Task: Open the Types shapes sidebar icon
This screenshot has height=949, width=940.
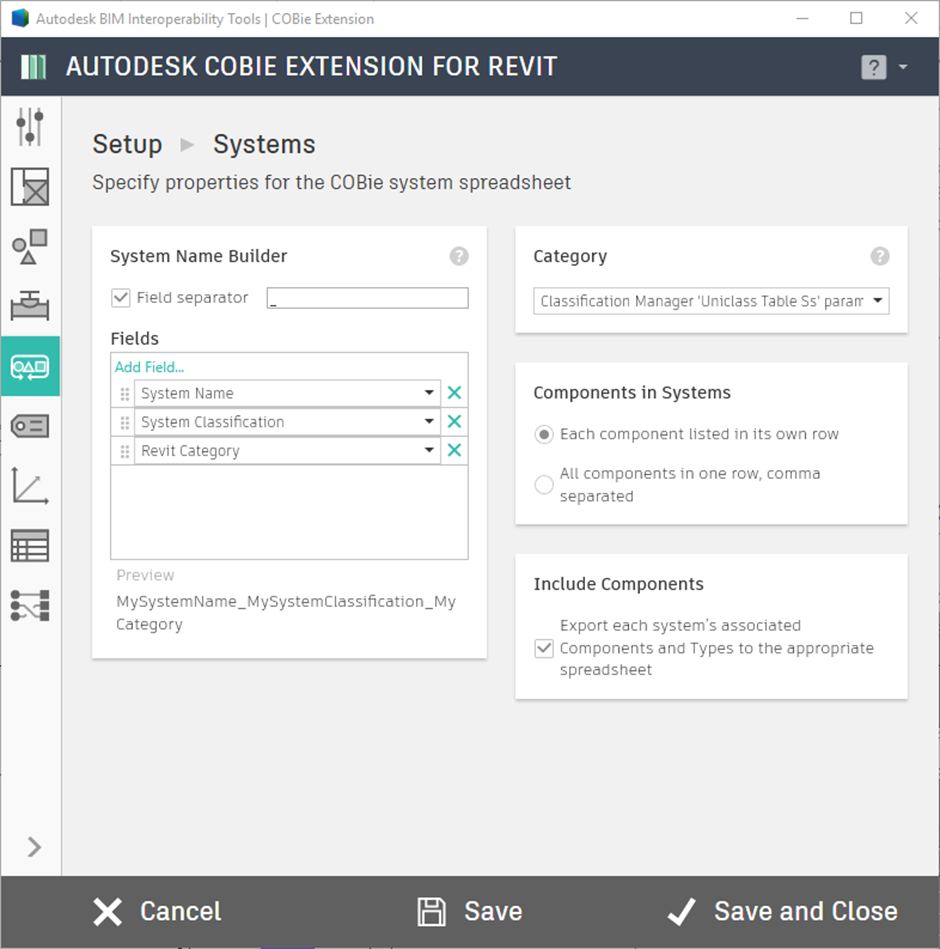Action: (30, 246)
